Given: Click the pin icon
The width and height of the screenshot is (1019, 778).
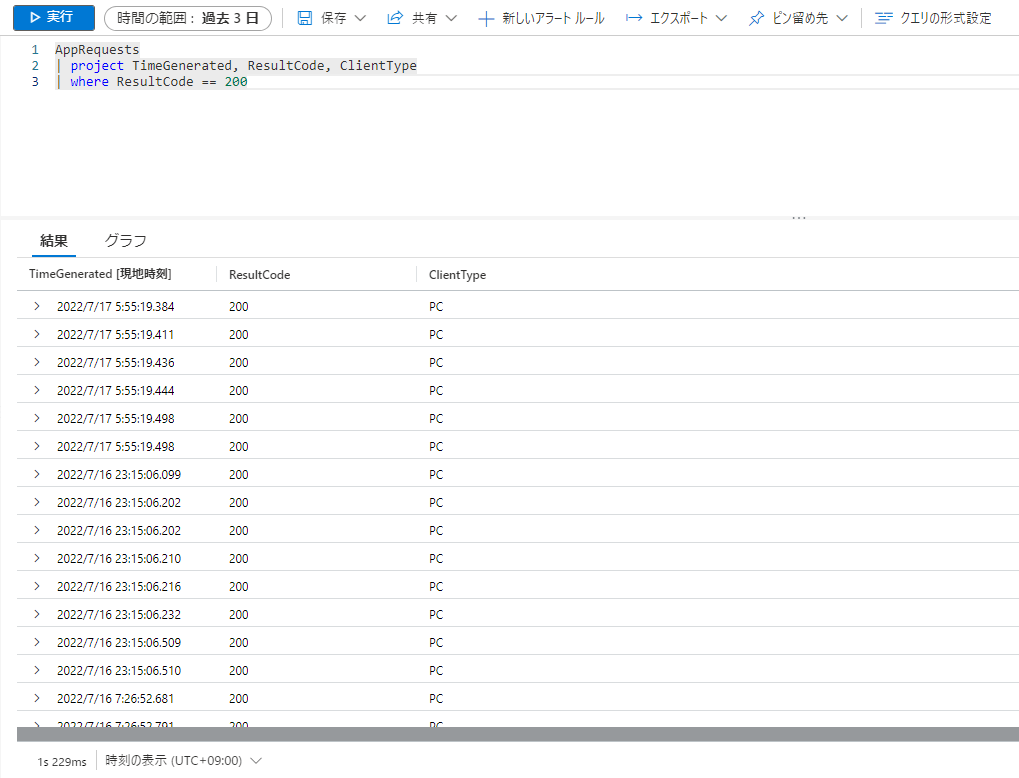Looking at the screenshot, I should [756, 18].
